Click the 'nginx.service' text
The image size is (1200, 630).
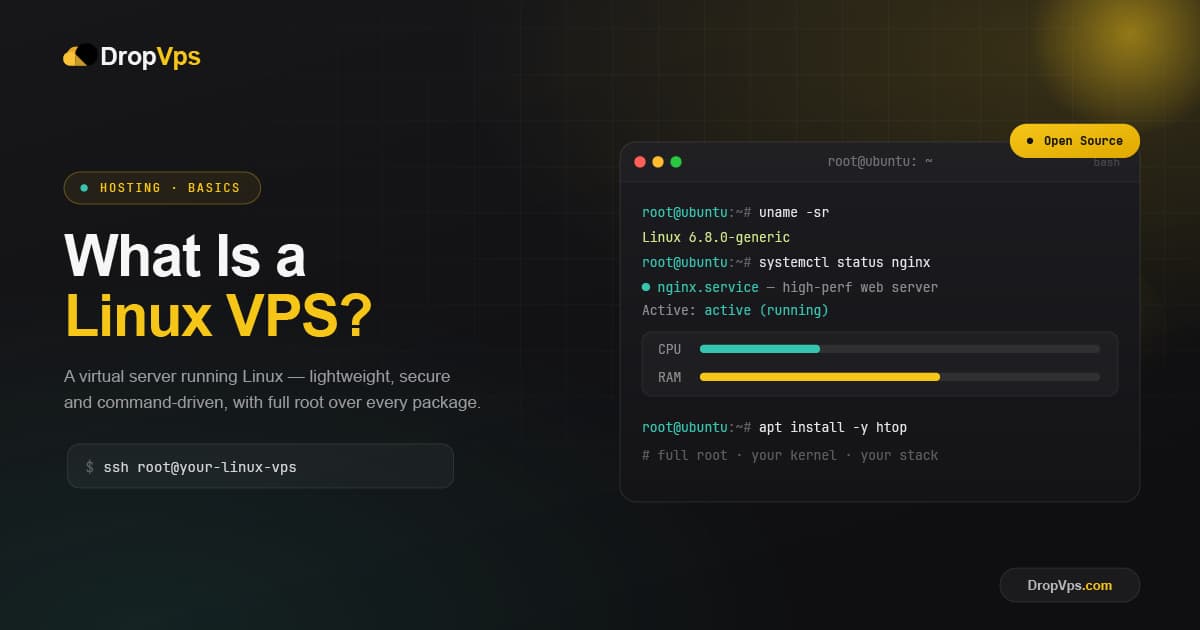[x=708, y=287]
